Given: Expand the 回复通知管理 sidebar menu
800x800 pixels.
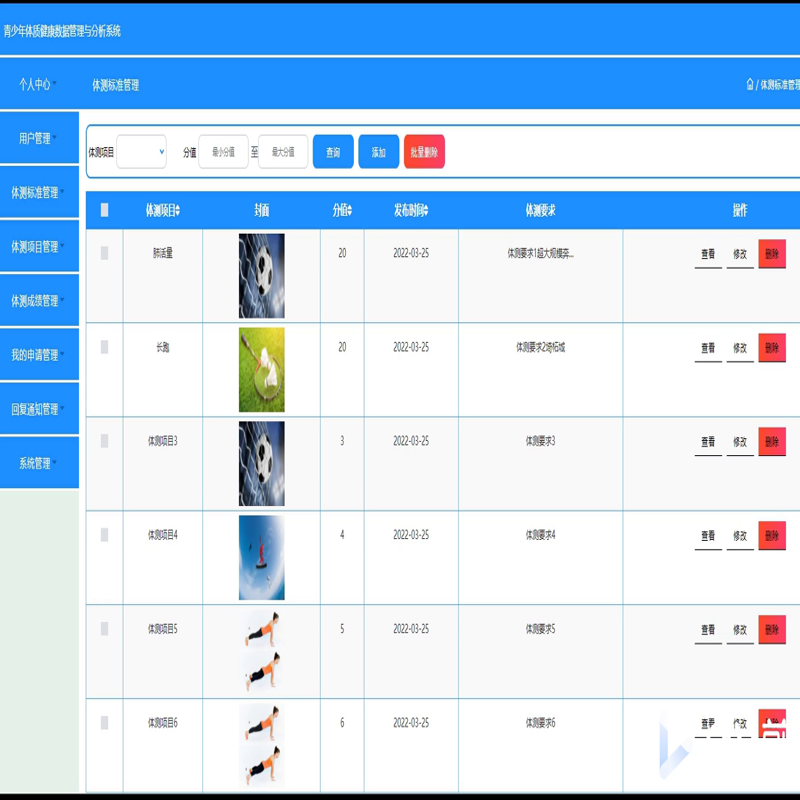Looking at the screenshot, I should [x=39, y=409].
